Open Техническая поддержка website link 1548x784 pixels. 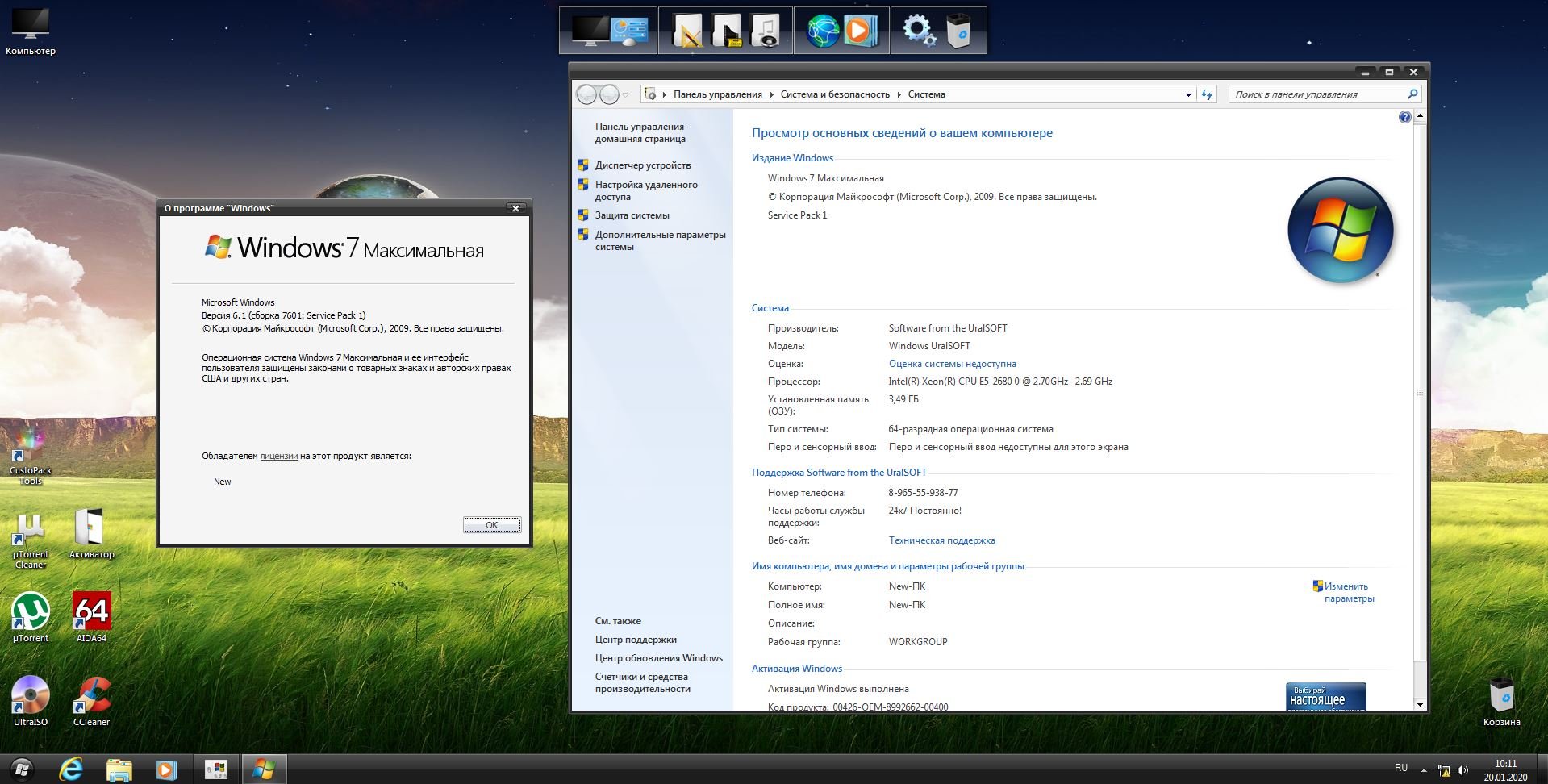pyautogui.click(x=941, y=540)
